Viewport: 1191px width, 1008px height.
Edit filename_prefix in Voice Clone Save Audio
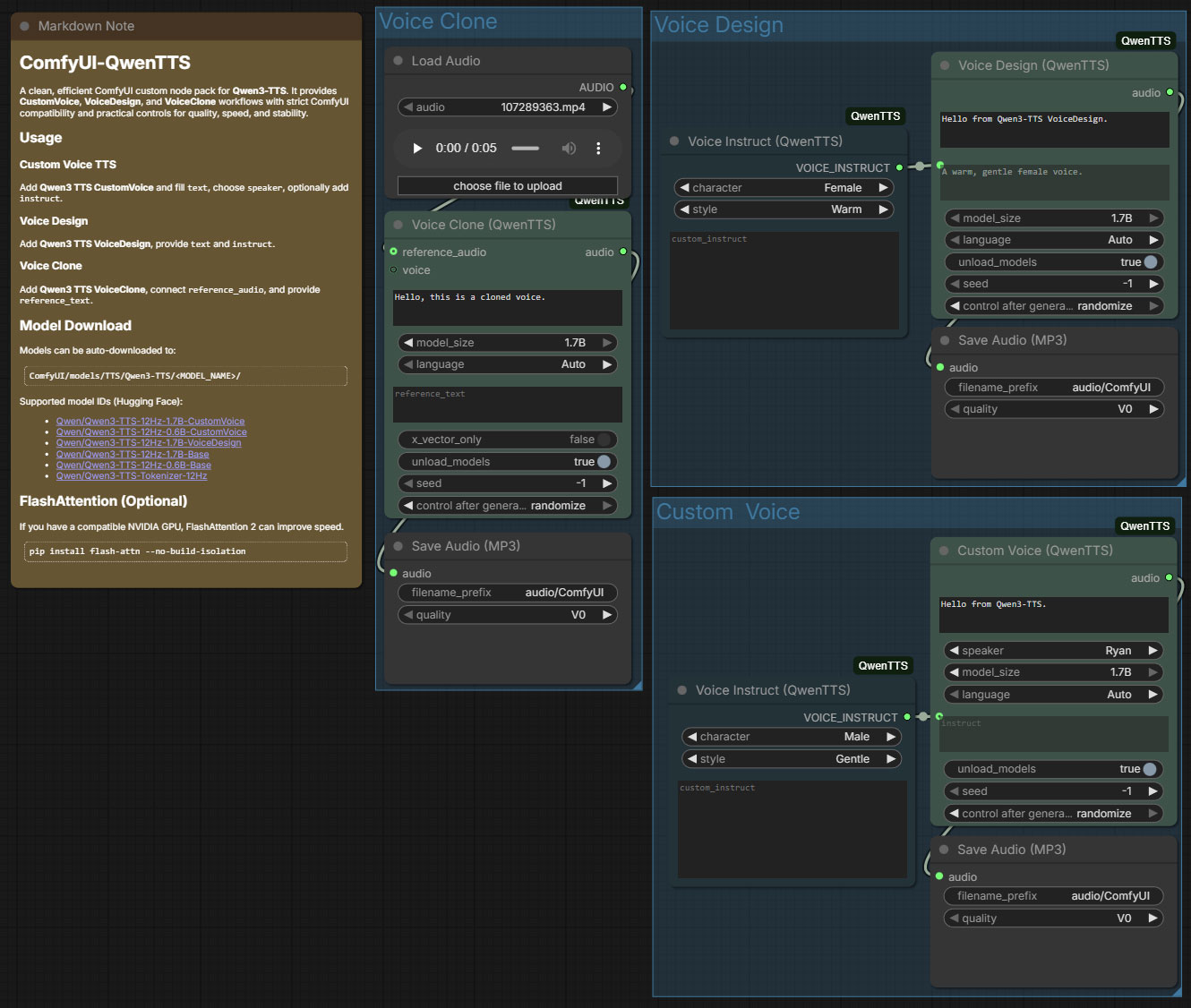[508, 593]
